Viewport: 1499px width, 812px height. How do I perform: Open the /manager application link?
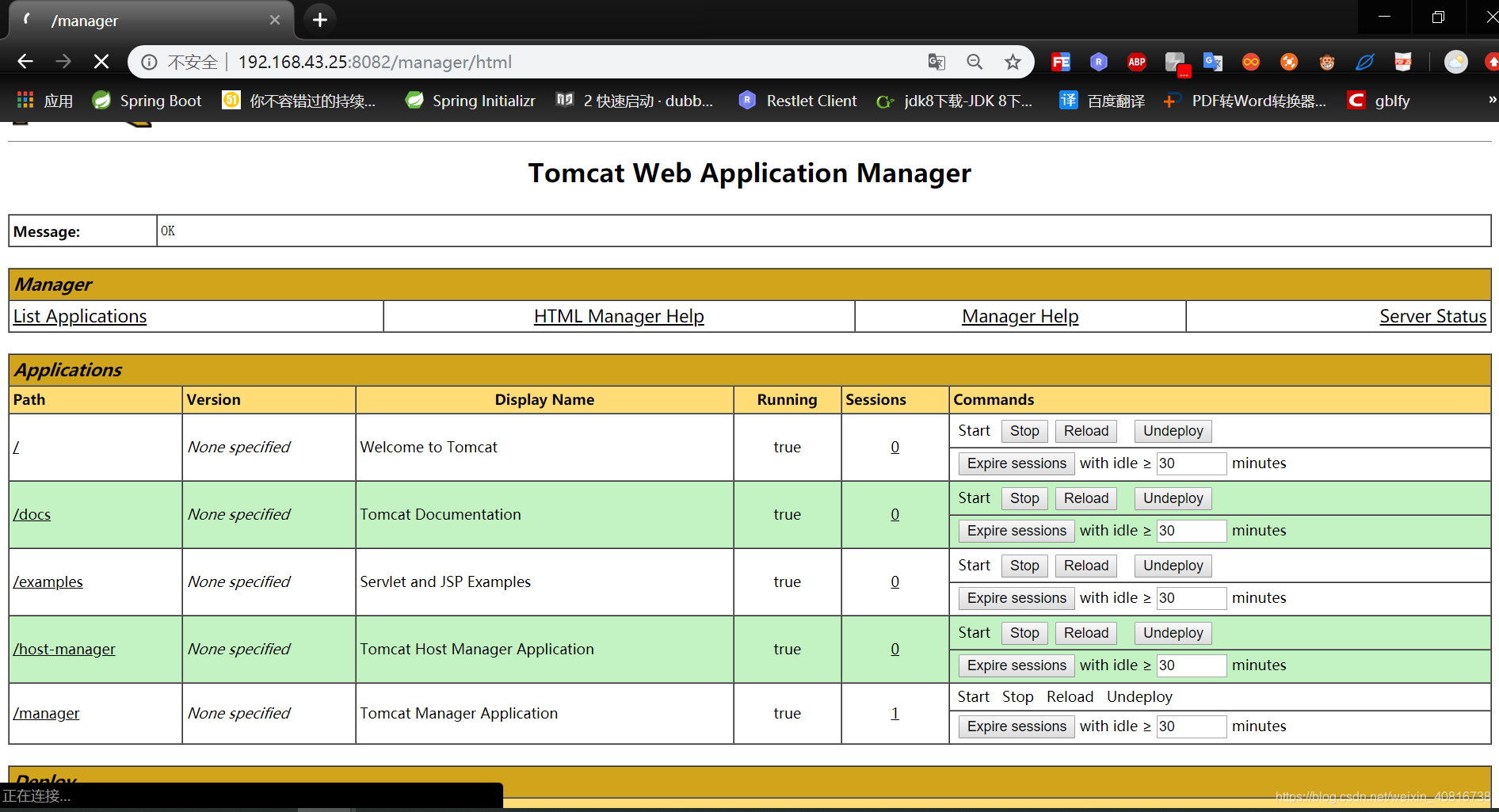pos(46,713)
